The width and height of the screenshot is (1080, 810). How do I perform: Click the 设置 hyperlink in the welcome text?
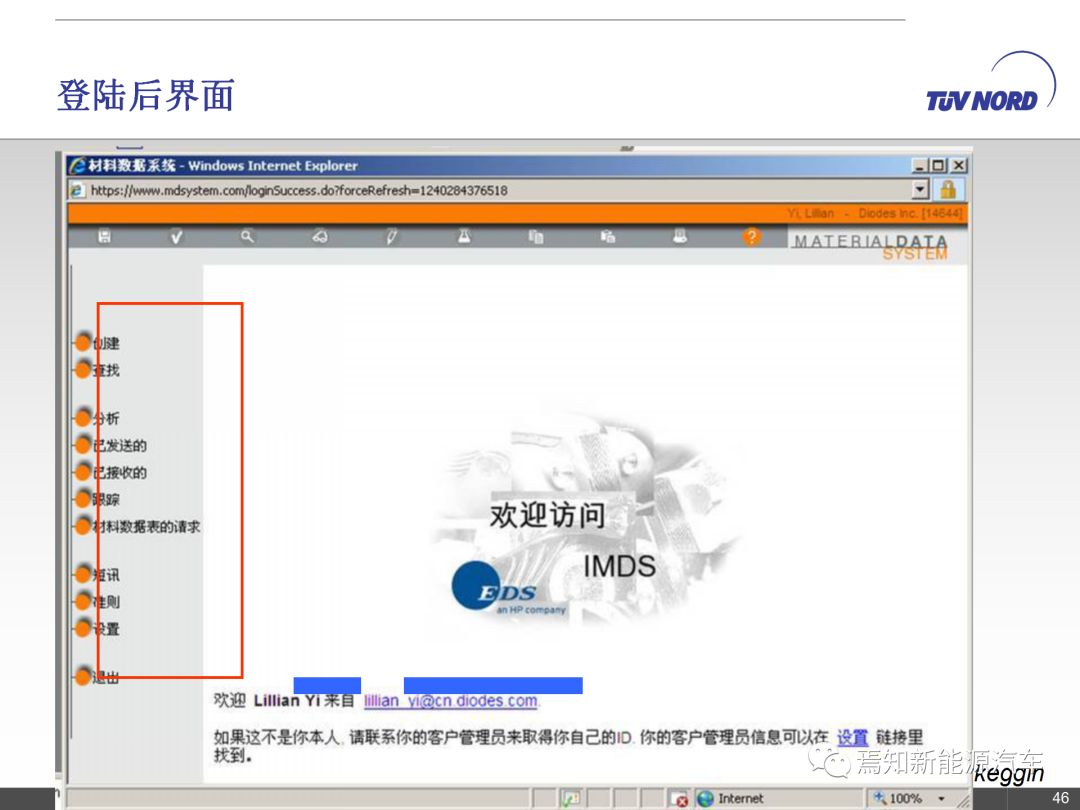(x=852, y=737)
